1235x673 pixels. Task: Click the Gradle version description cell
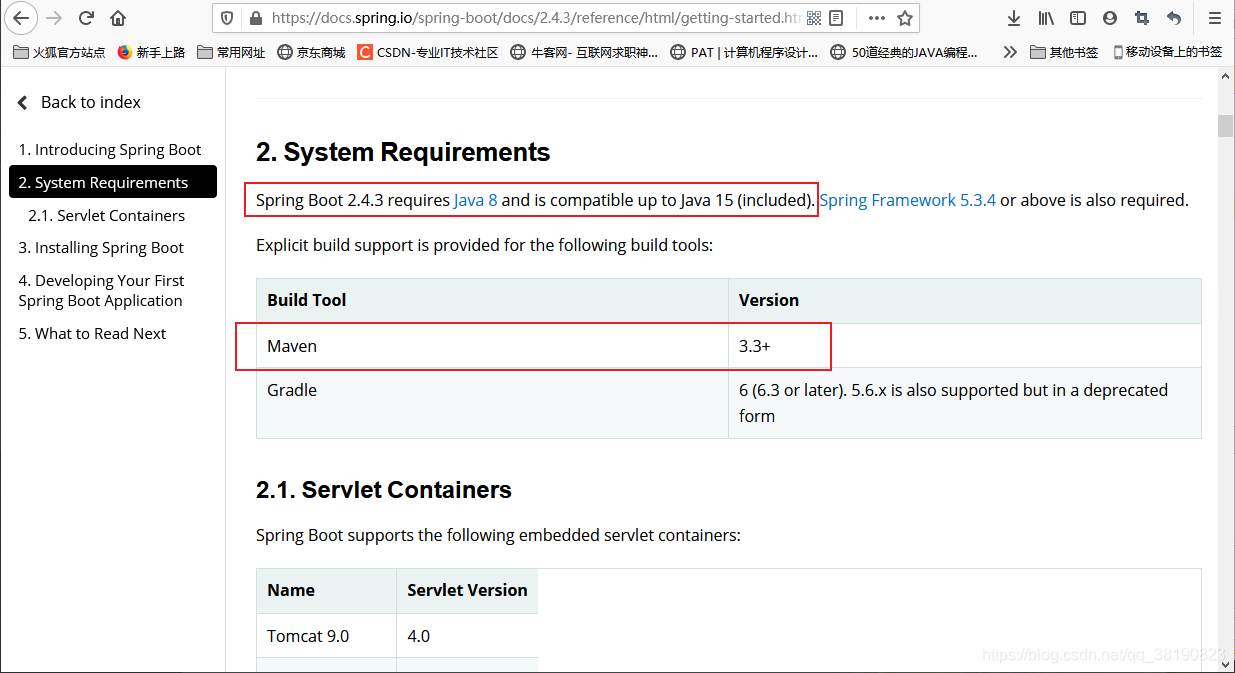point(965,403)
